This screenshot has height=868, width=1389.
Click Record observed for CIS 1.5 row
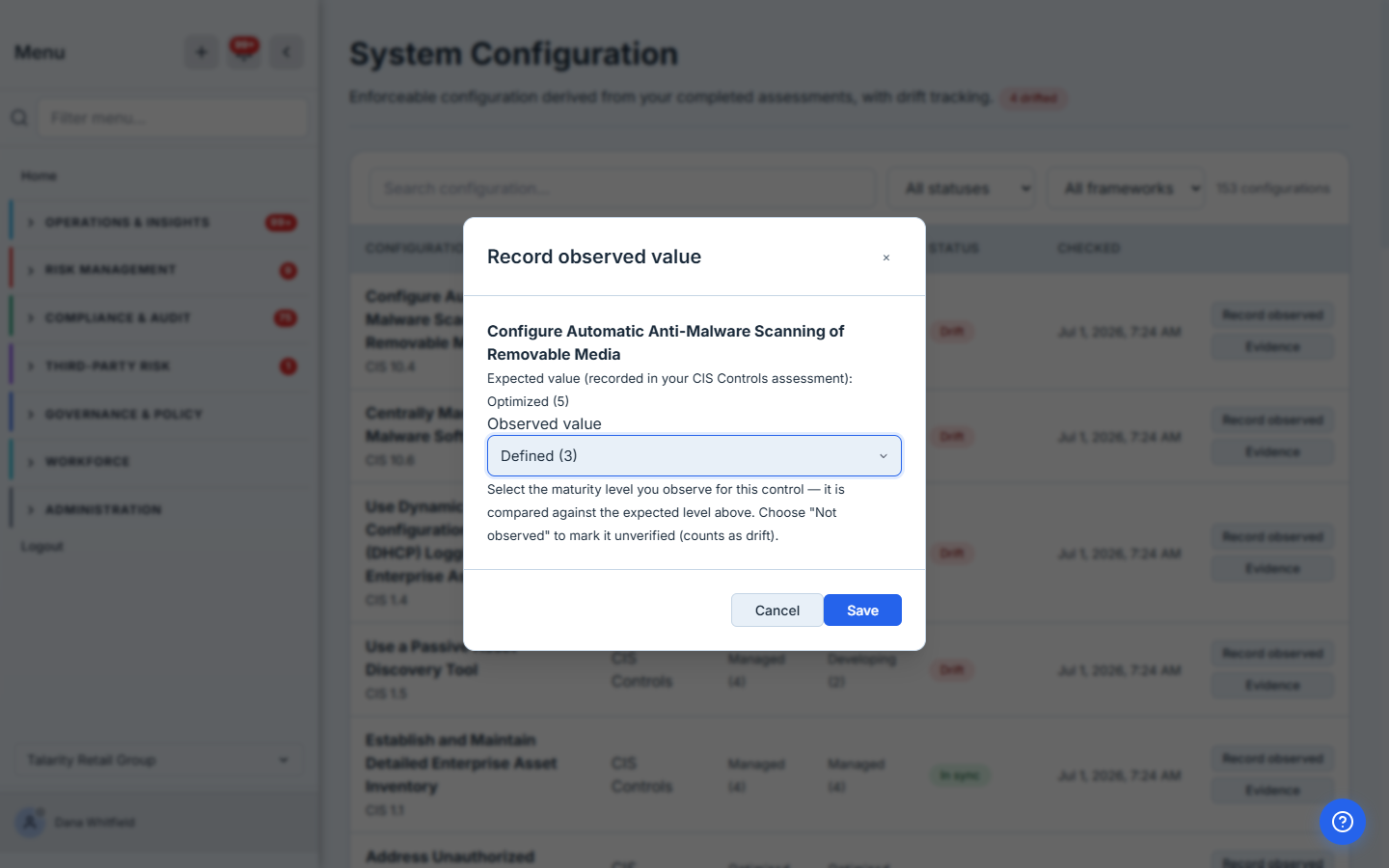[1272, 654]
